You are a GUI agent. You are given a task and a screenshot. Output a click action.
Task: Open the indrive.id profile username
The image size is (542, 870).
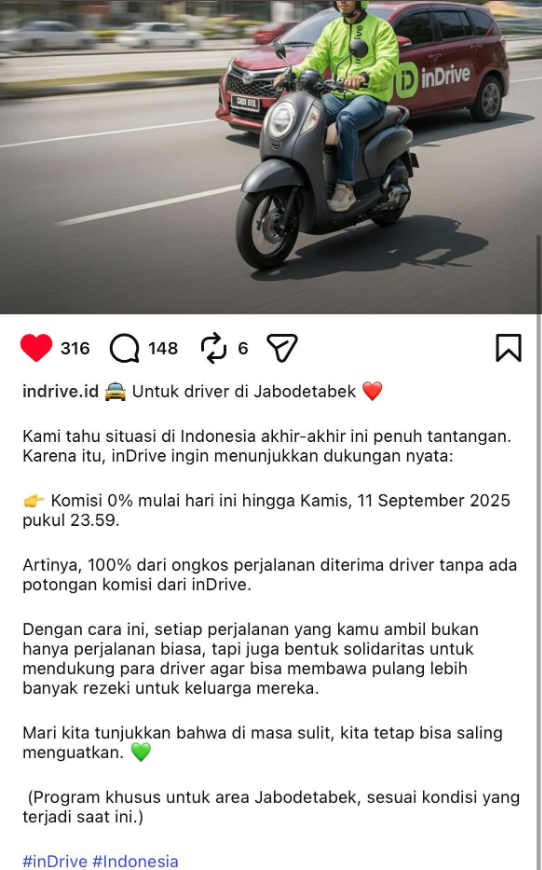(x=60, y=391)
